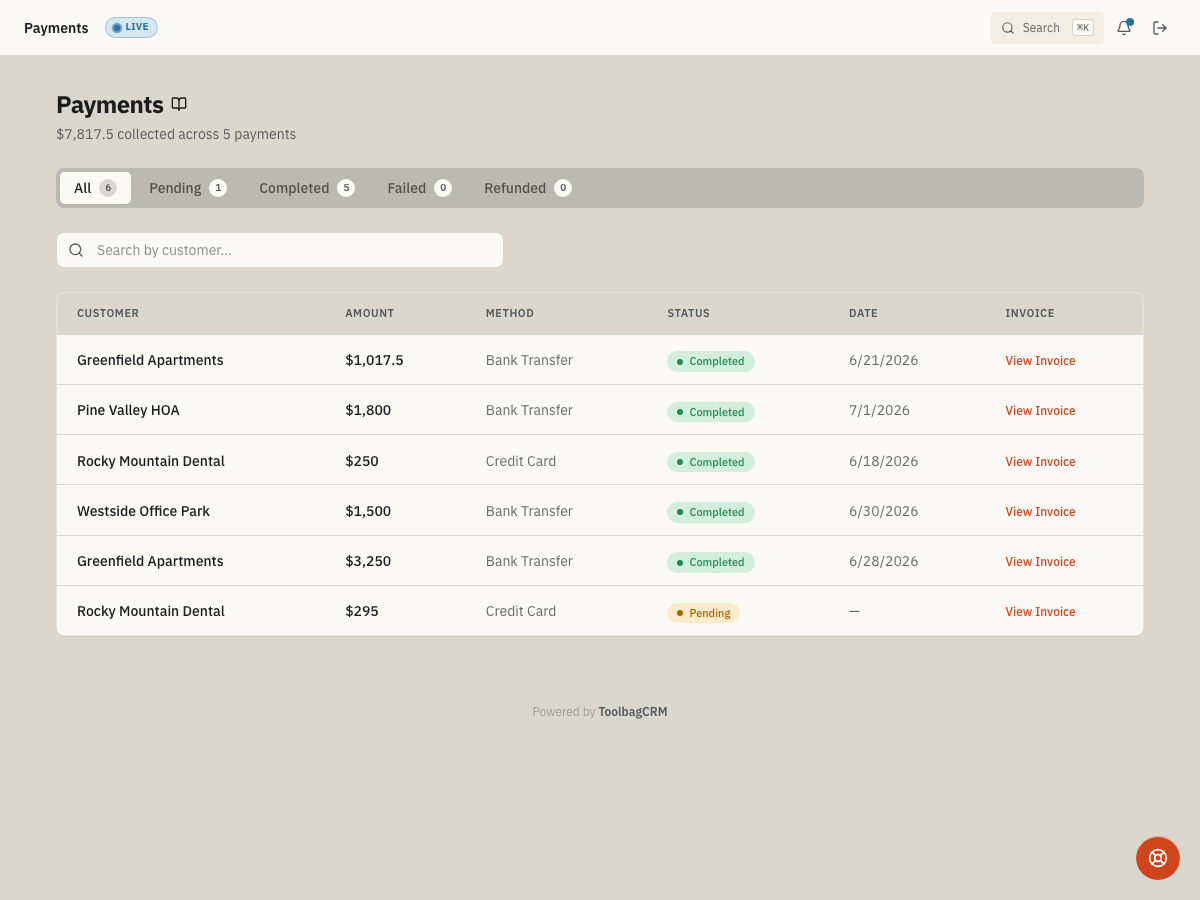Click the $250 amount cell
Image resolution: width=1200 pixels, height=900 pixels.
(x=362, y=461)
